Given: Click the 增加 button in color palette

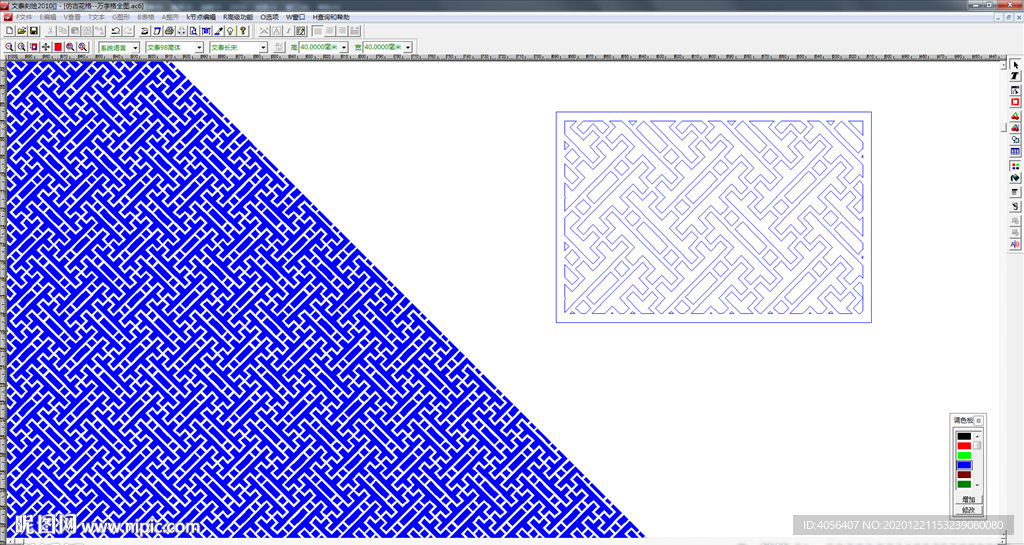Looking at the screenshot, I should click(x=968, y=499).
